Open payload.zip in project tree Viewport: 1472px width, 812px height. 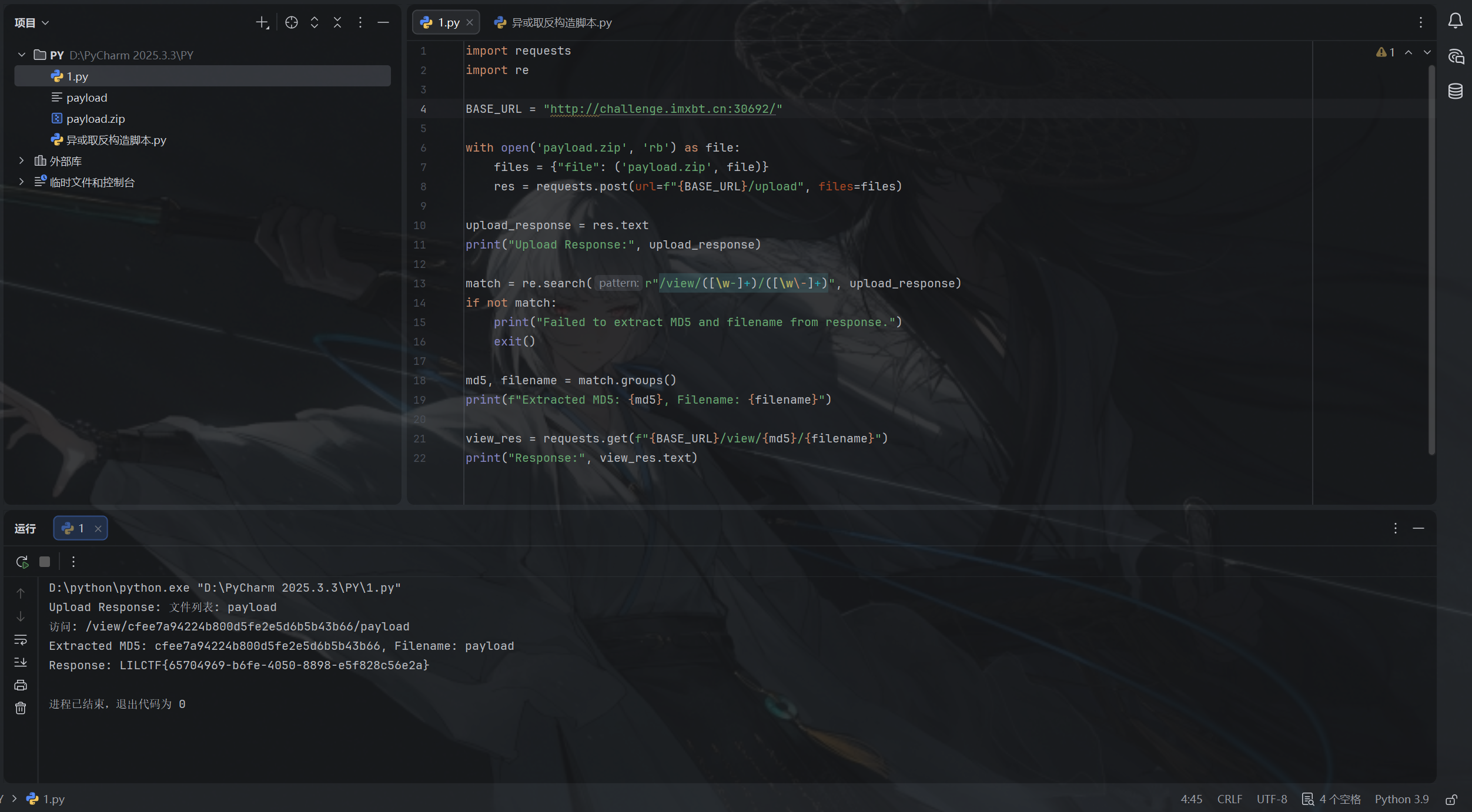tap(95, 119)
